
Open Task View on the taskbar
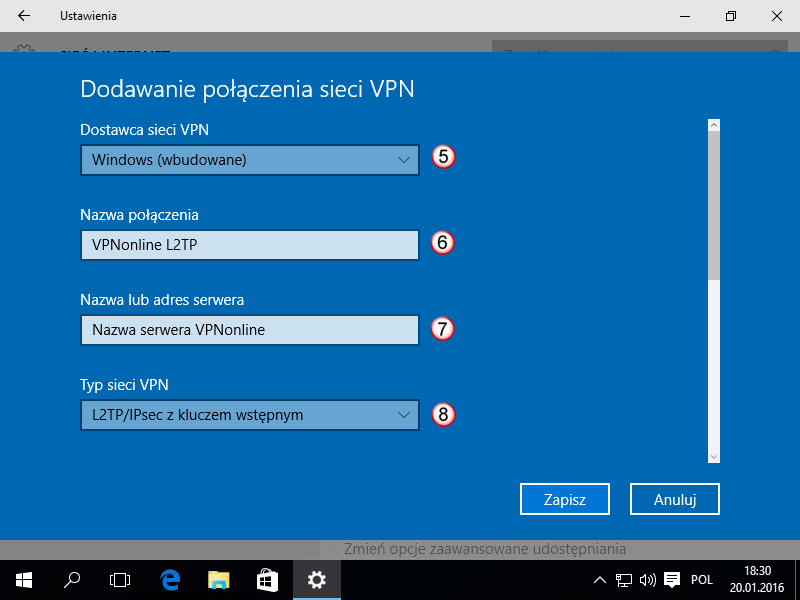[x=120, y=580]
